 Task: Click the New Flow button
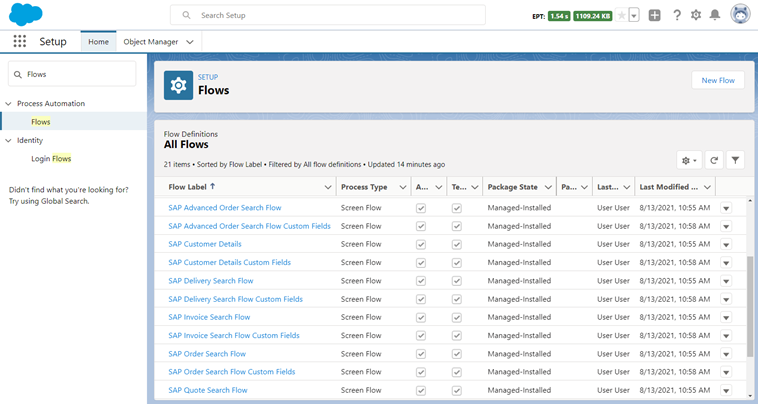pyautogui.click(x=718, y=80)
